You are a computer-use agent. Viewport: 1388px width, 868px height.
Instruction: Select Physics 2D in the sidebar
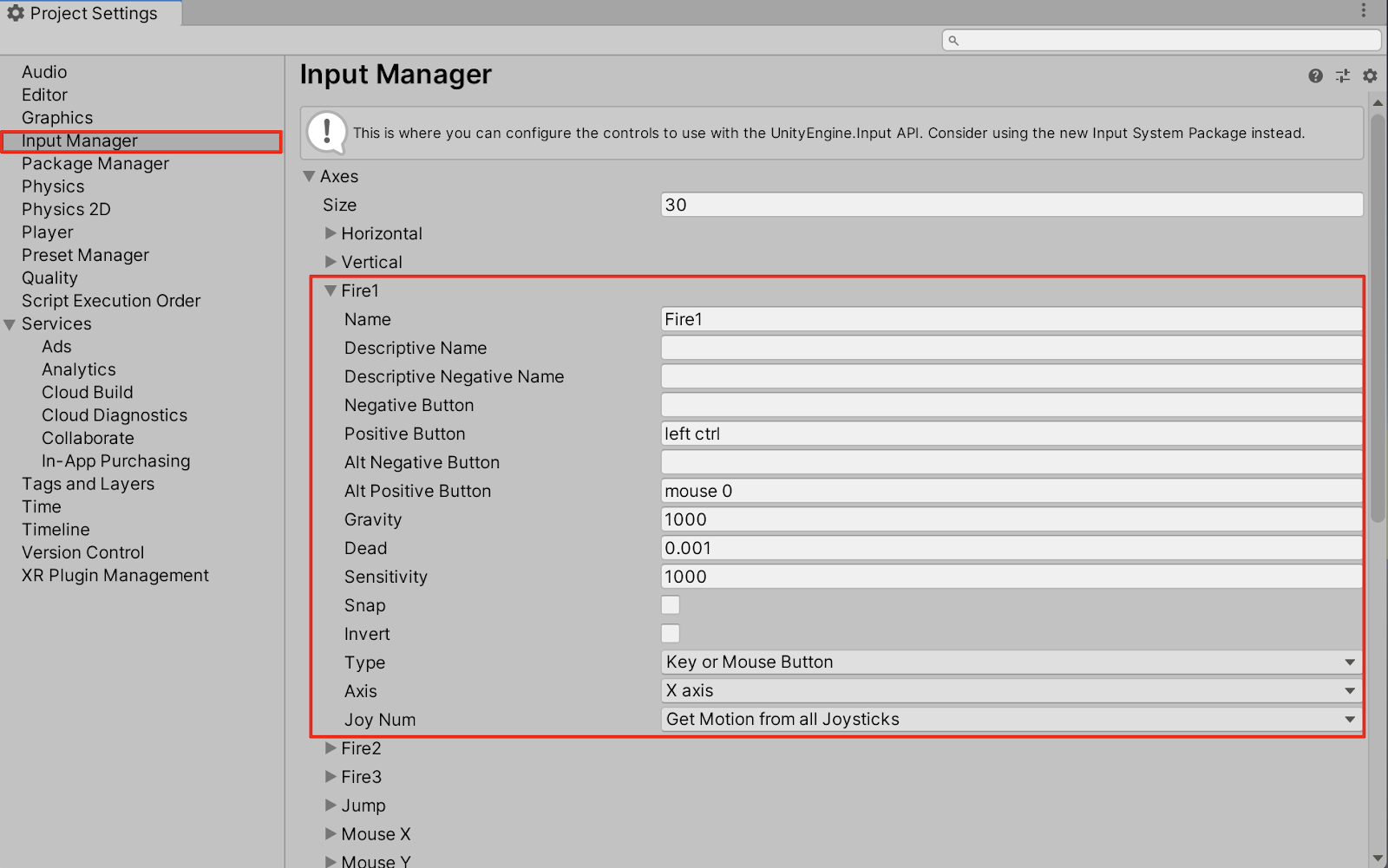pos(66,210)
